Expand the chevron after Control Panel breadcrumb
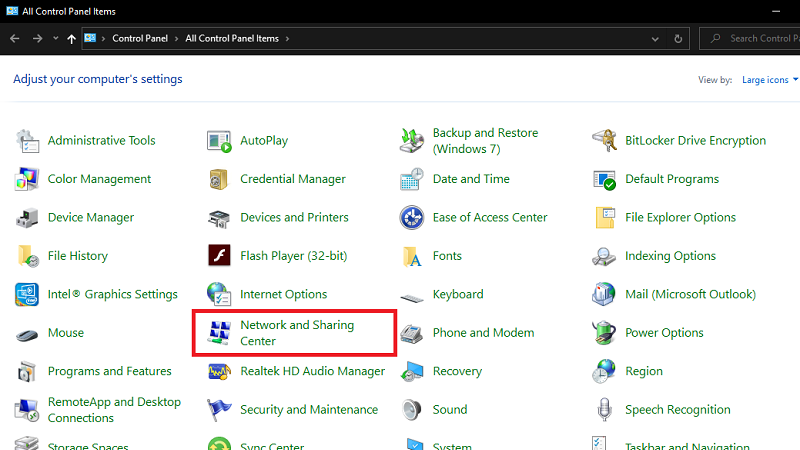Viewport: 800px width, 450px height. tap(177, 39)
